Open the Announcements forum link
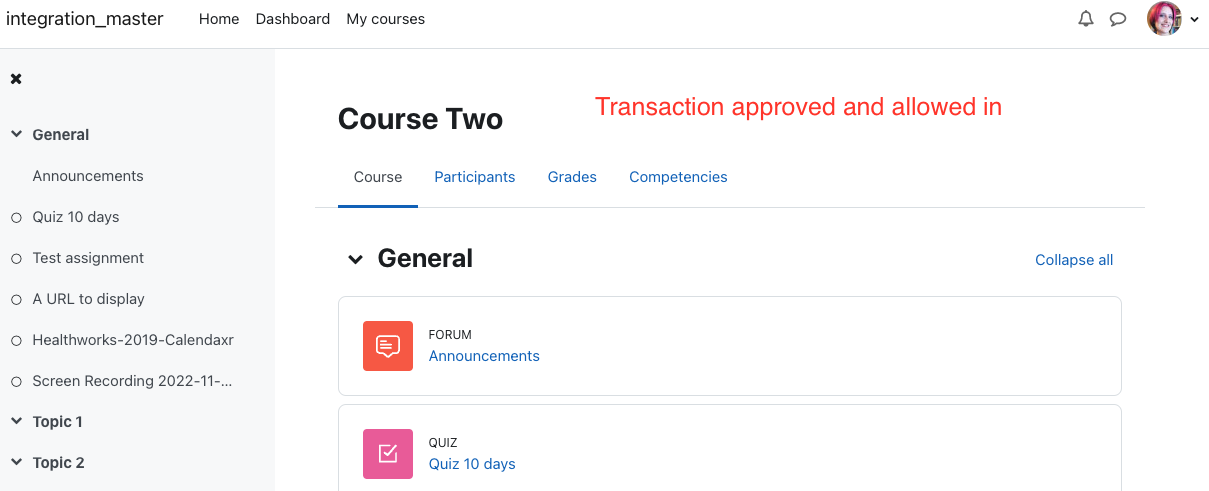 coord(484,356)
